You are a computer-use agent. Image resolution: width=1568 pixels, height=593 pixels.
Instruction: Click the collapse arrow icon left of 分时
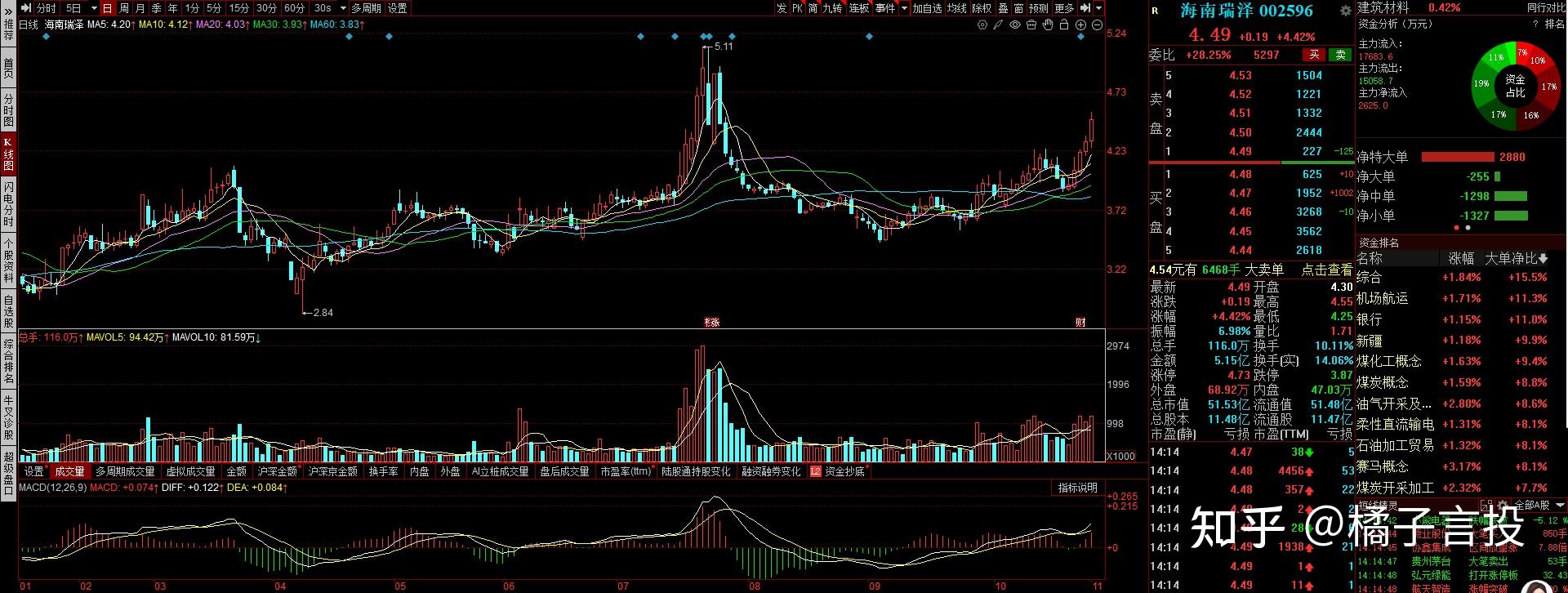(27, 8)
